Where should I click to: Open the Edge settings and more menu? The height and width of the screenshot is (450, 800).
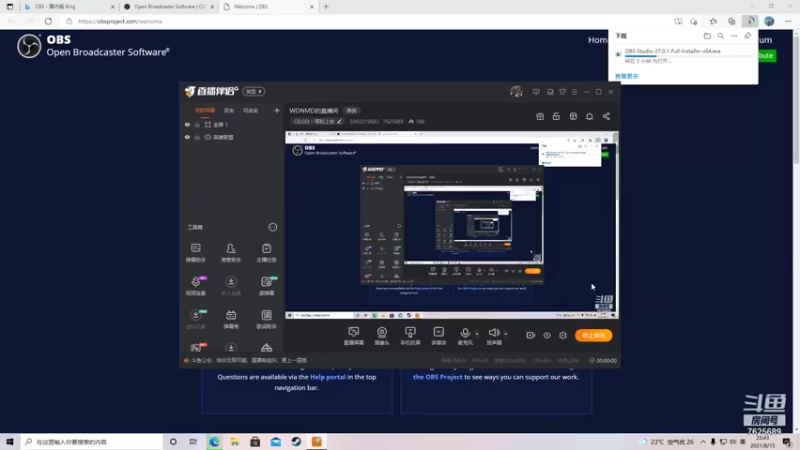[788, 21]
